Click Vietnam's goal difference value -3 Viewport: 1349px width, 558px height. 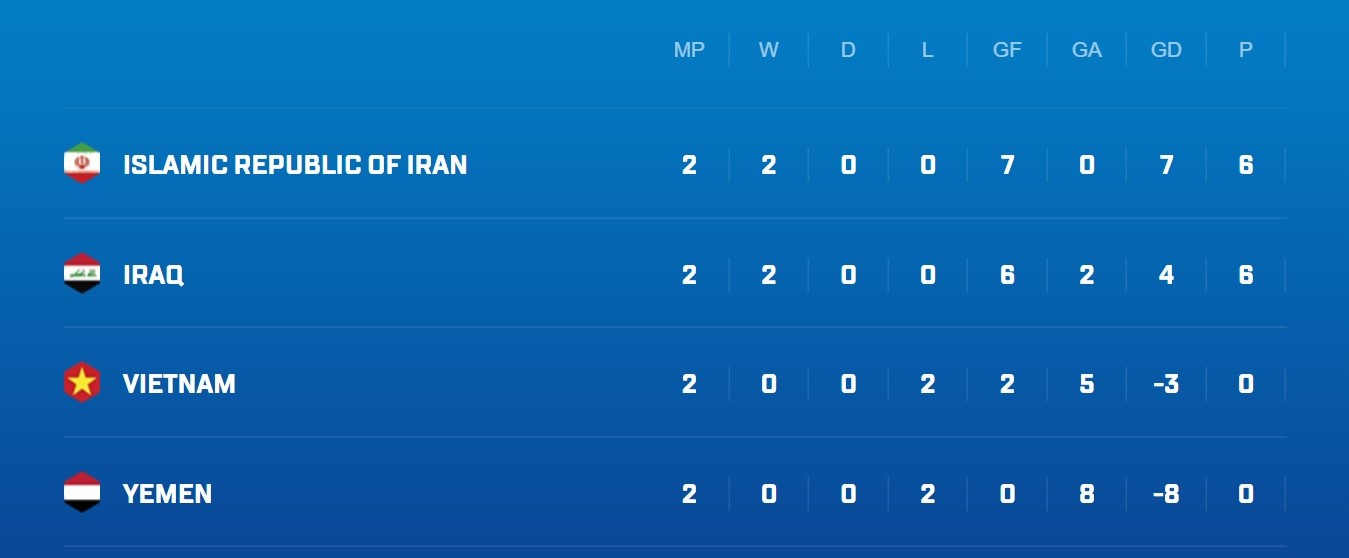(x=1166, y=384)
